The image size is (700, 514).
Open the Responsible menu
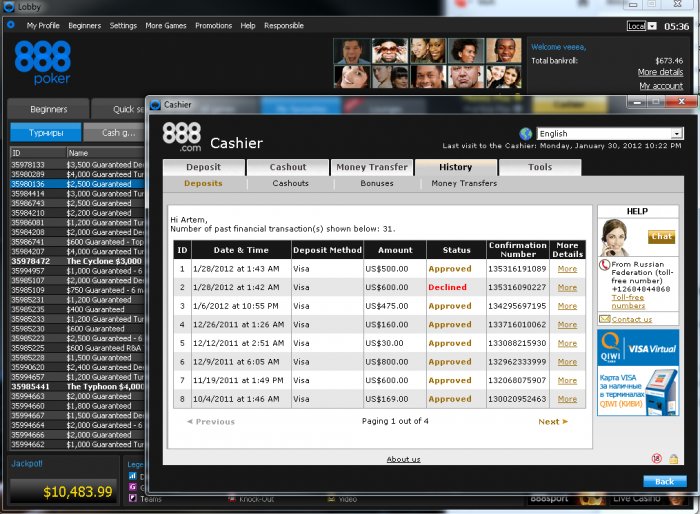coord(284,25)
